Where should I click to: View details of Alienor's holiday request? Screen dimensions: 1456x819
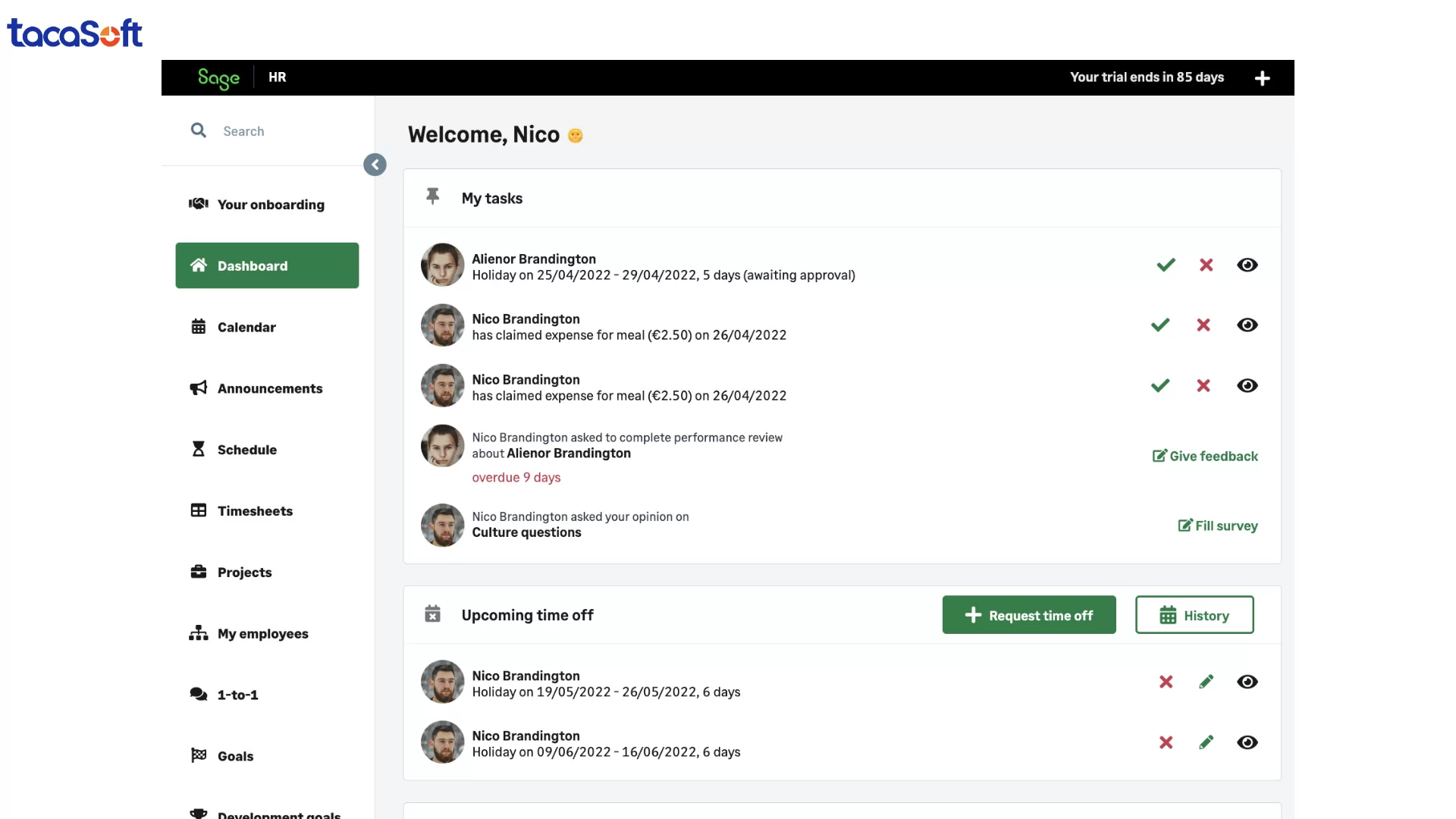(x=1247, y=265)
